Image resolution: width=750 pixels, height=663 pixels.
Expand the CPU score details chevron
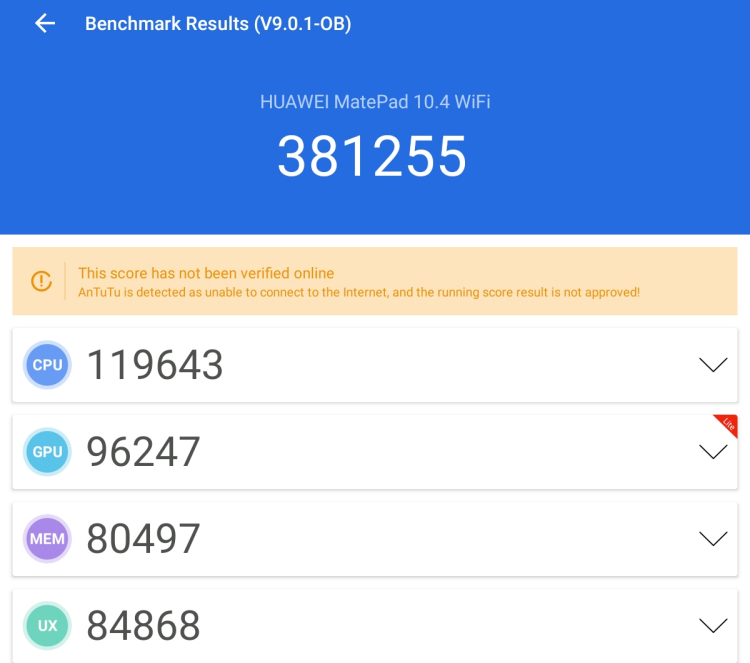713,365
